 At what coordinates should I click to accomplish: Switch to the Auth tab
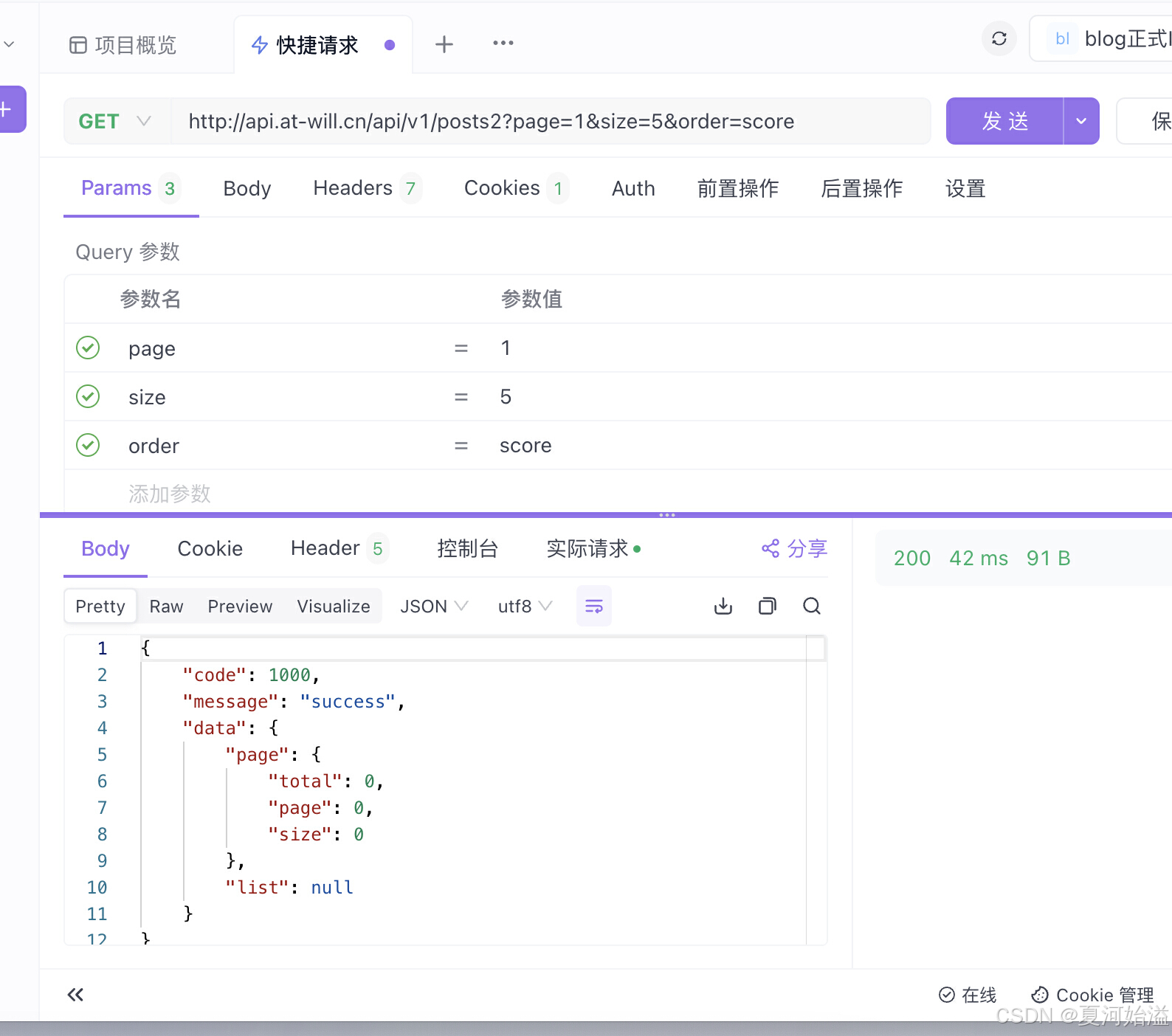click(633, 188)
